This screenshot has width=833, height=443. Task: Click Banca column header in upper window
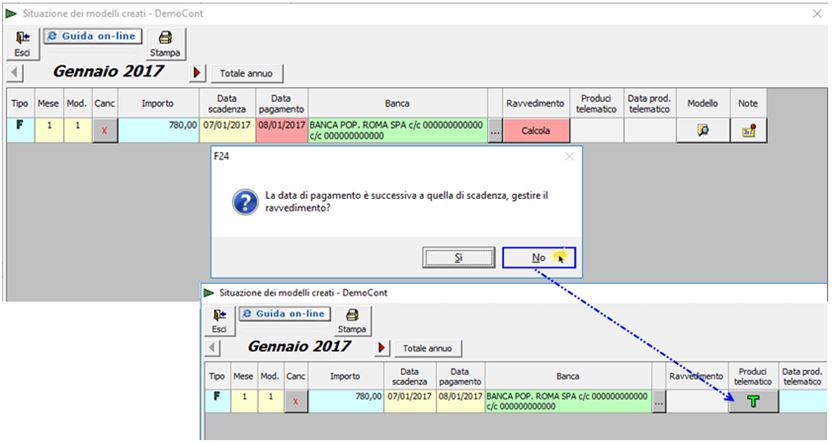[397, 104]
